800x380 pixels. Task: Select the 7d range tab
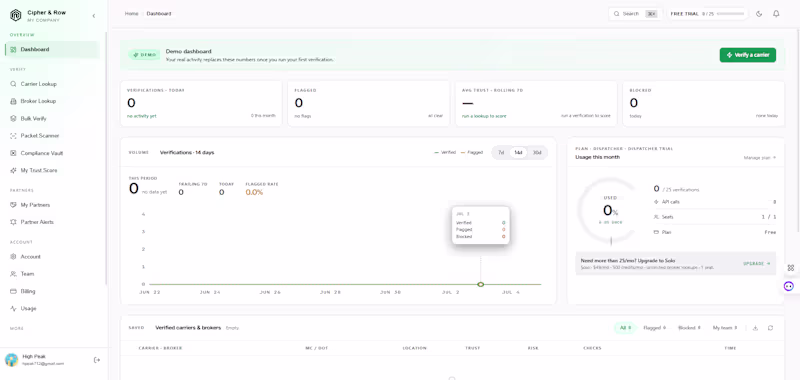tap(501, 153)
